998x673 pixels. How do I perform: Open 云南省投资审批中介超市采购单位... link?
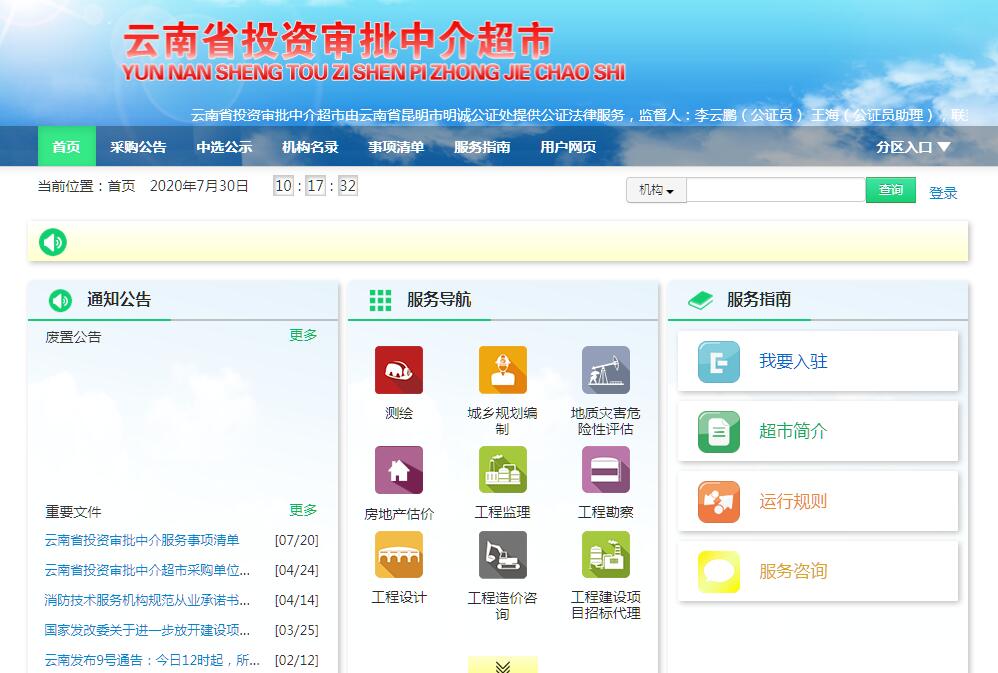click(x=147, y=570)
